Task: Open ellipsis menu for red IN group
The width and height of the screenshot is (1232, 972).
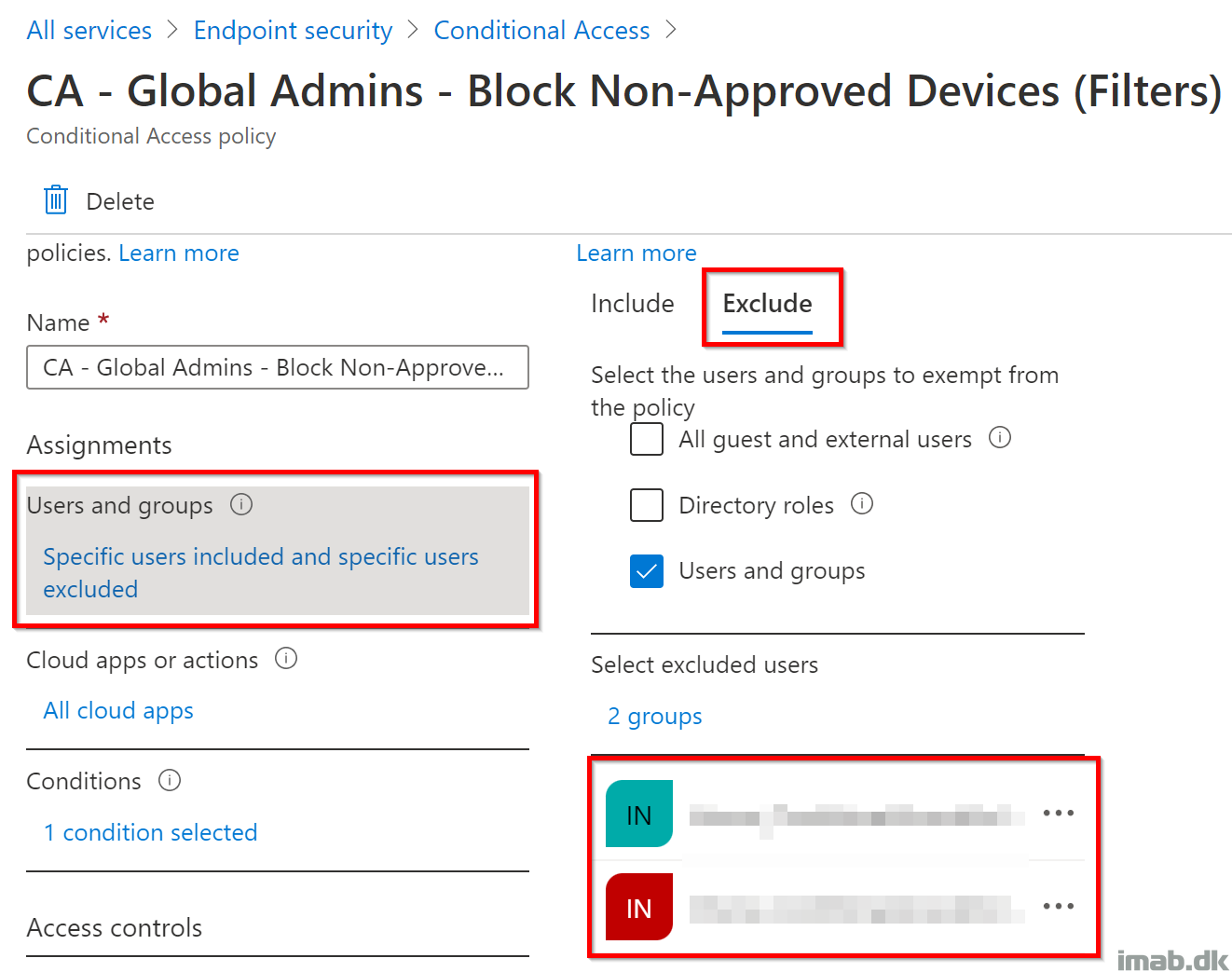Action: point(1059,906)
